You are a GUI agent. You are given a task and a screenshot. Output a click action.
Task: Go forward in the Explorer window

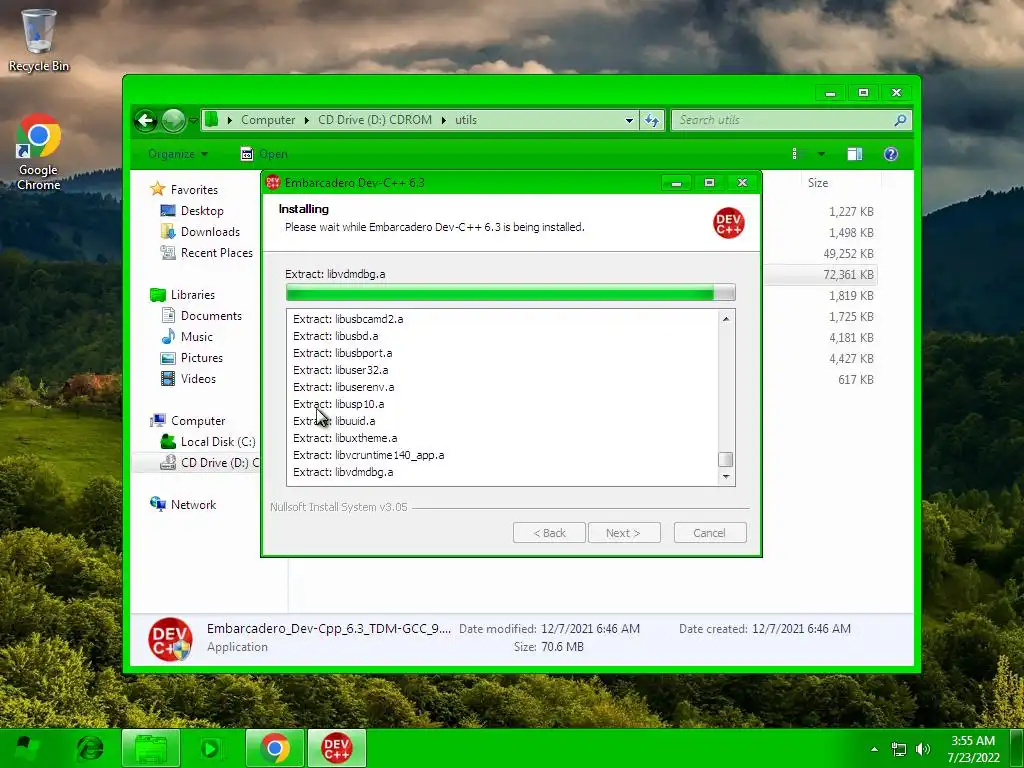click(173, 120)
